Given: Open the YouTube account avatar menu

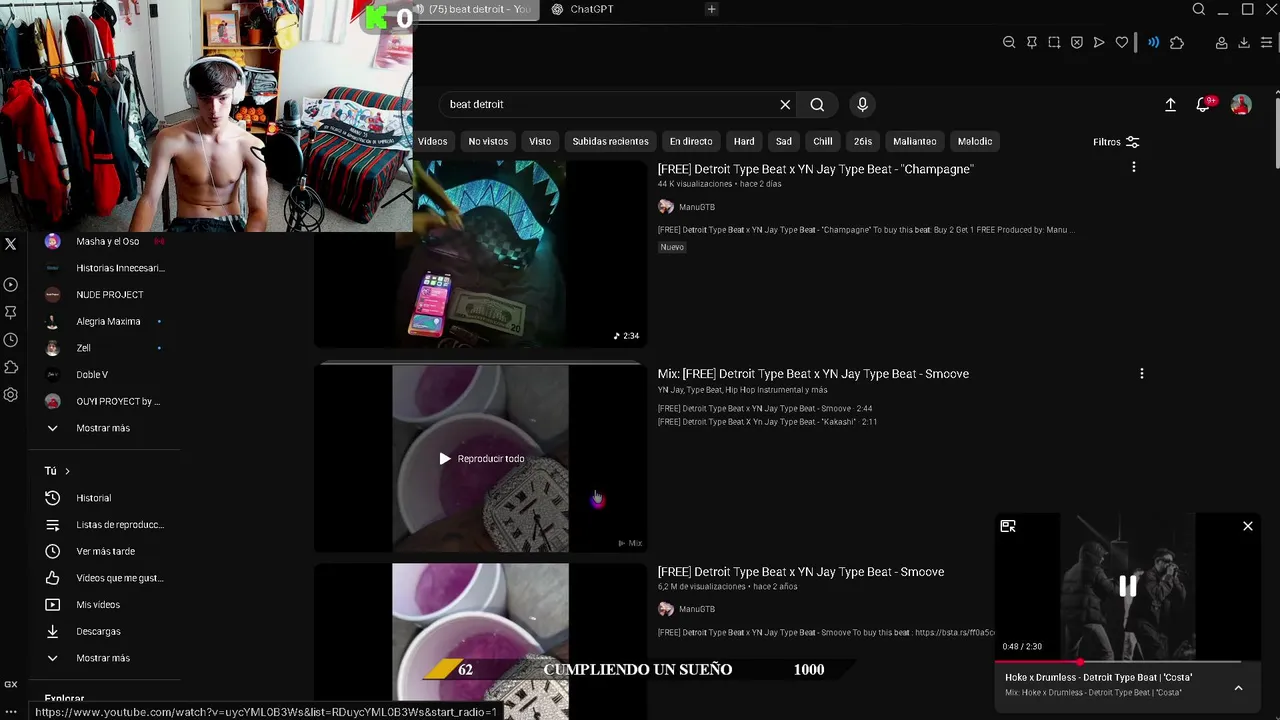Looking at the screenshot, I should 1241,104.
